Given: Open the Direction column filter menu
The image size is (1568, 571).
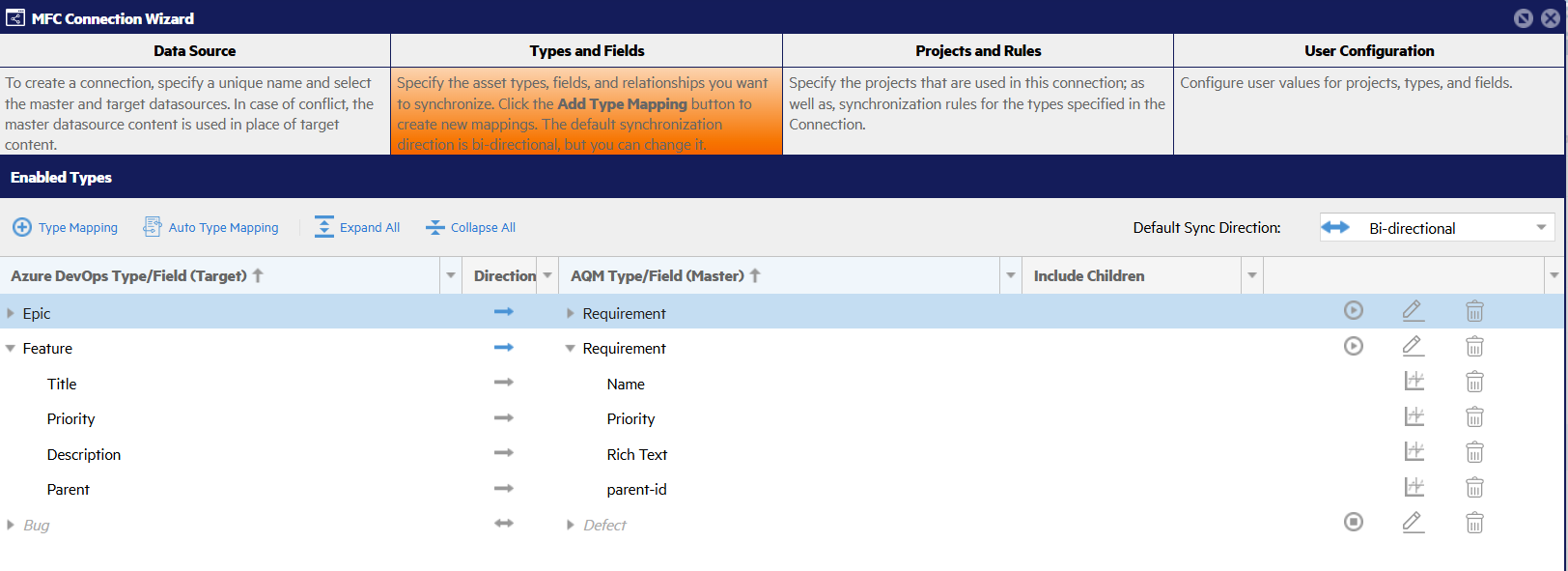Looking at the screenshot, I should pos(547,275).
